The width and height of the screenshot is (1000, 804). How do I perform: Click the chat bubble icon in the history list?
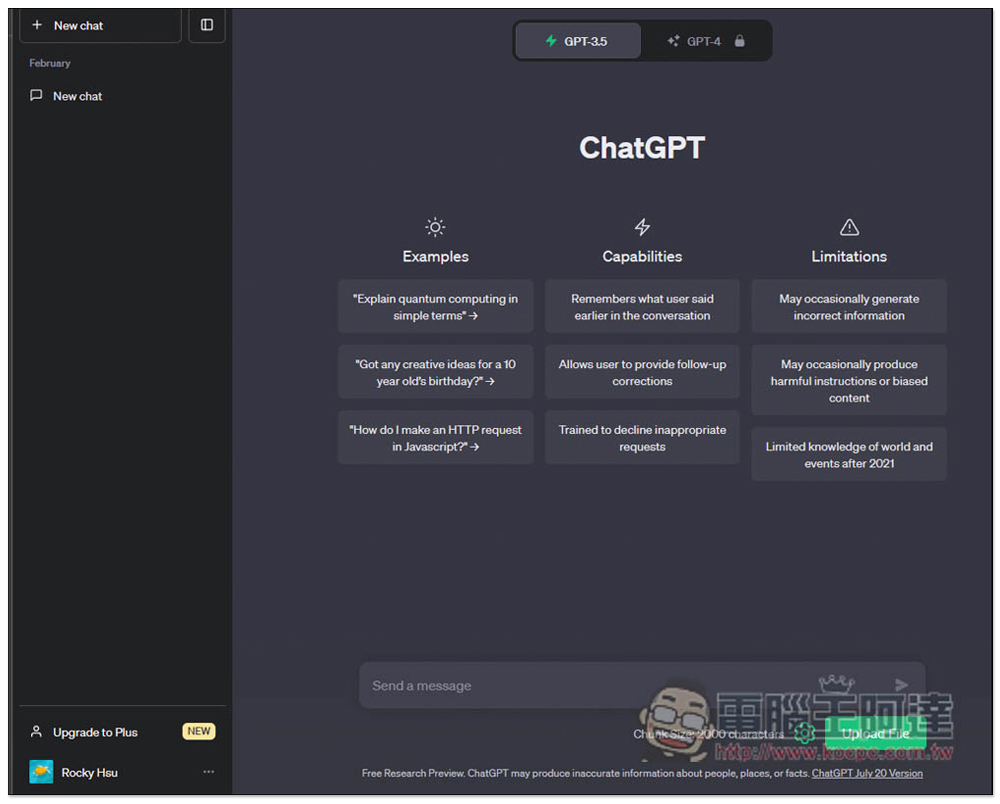coord(36,96)
